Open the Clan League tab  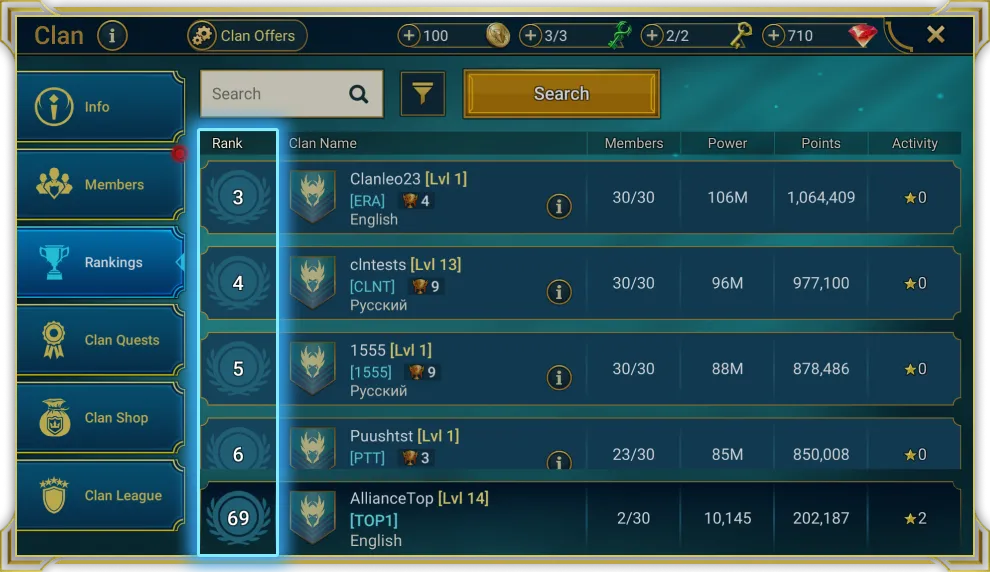pos(100,495)
